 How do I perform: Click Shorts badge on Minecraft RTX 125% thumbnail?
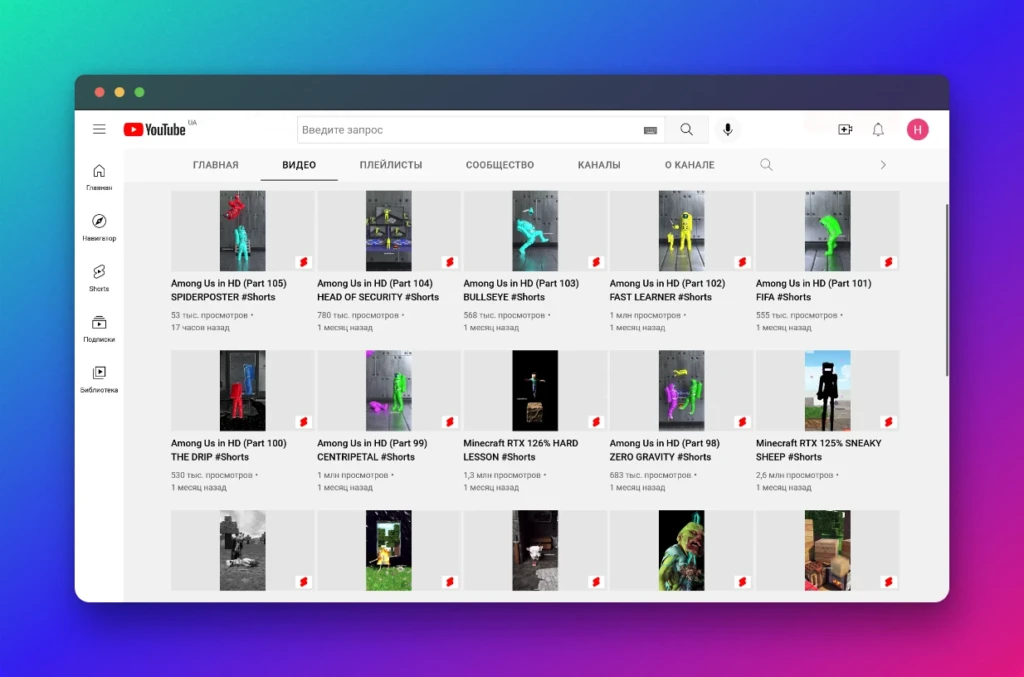[889, 422]
